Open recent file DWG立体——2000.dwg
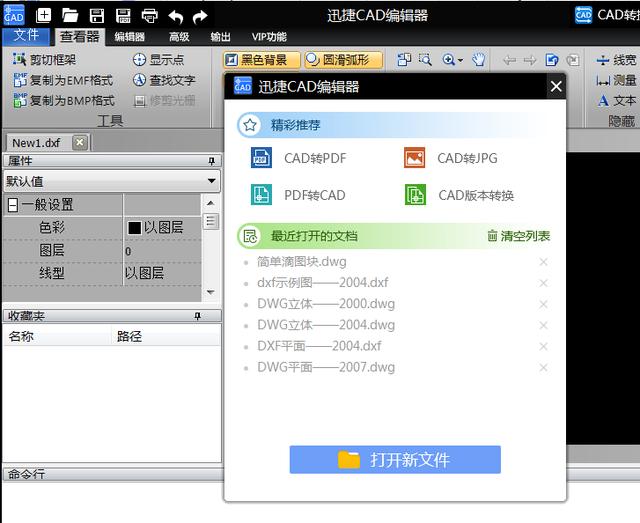Image resolution: width=640 pixels, height=523 pixels. [x=326, y=304]
